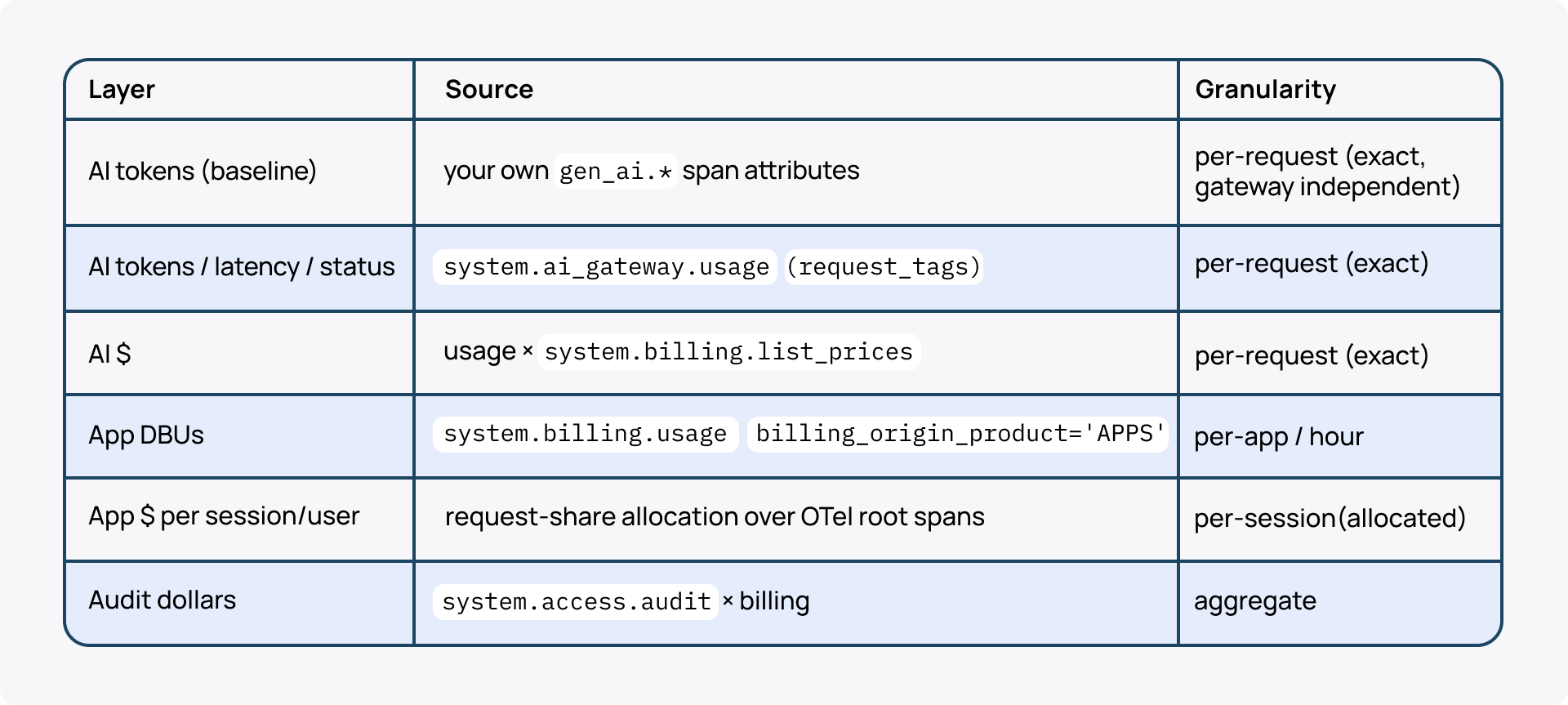The width and height of the screenshot is (1568, 705).
Task: Click the 'Source' column header
Action: pyautogui.click(x=488, y=89)
